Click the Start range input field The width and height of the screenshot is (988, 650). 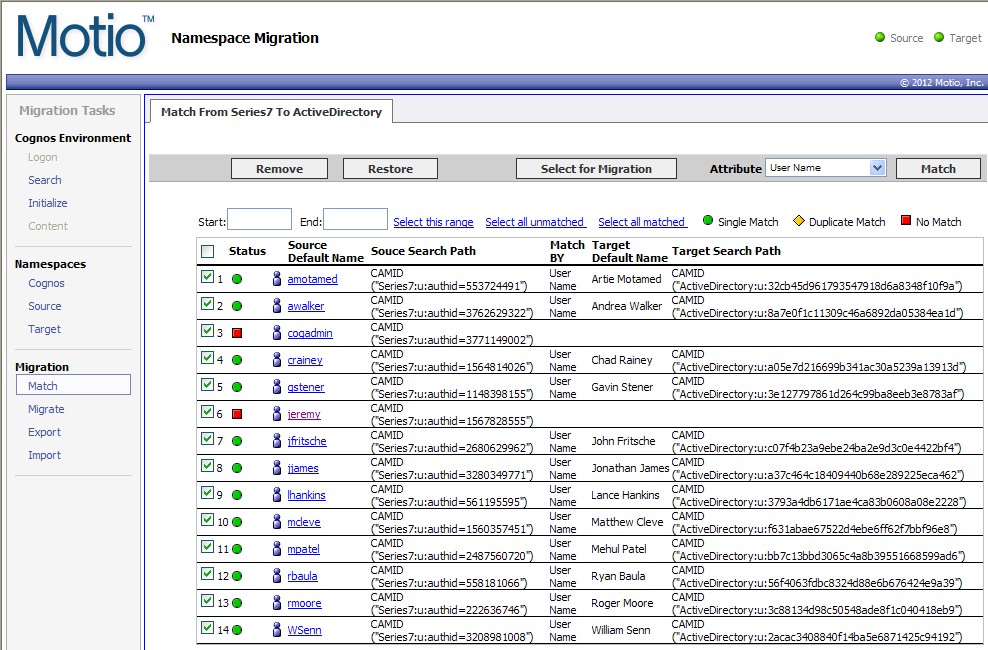(260, 219)
